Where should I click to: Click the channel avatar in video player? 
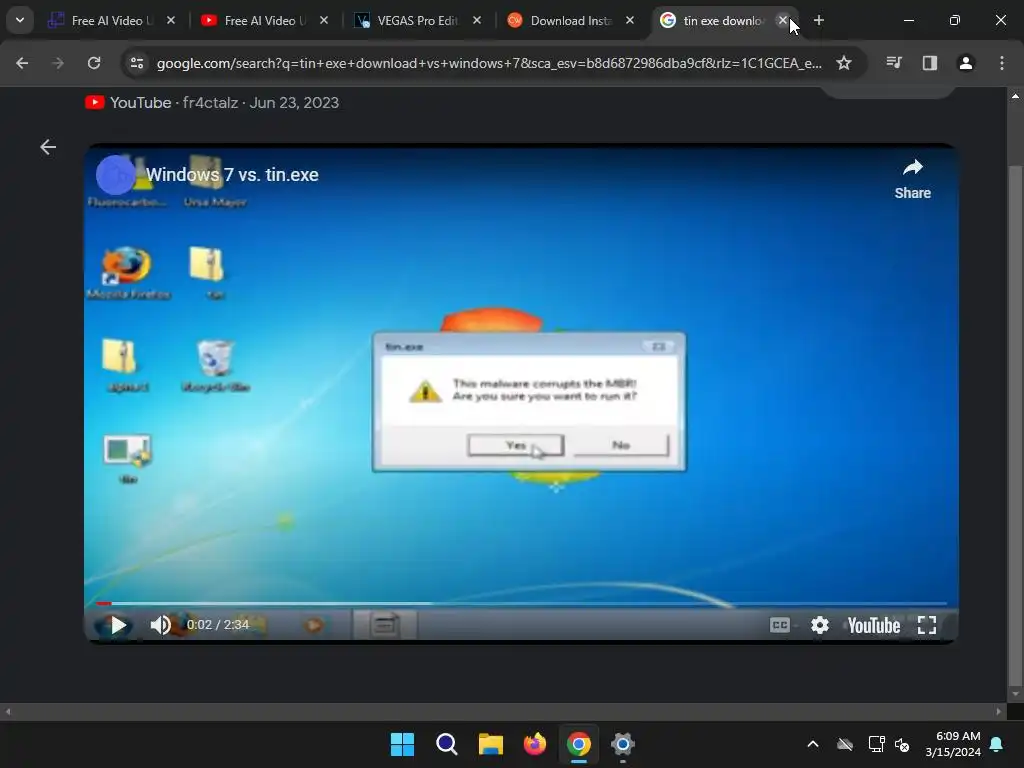(x=116, y=175)
